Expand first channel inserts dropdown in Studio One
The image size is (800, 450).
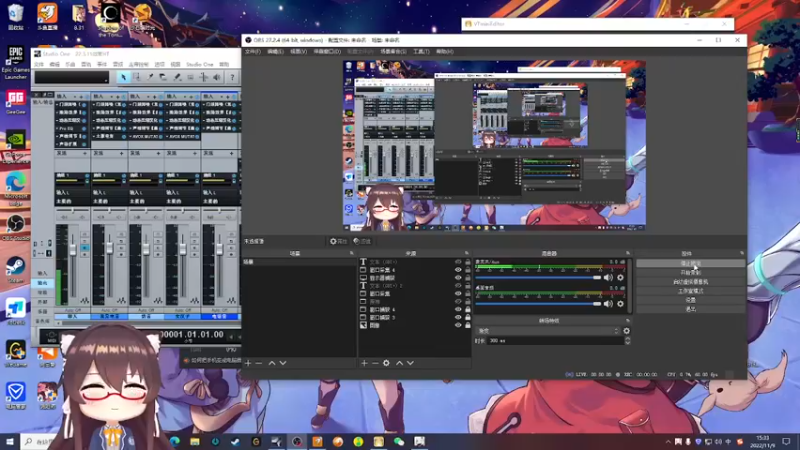click(75, 96)
